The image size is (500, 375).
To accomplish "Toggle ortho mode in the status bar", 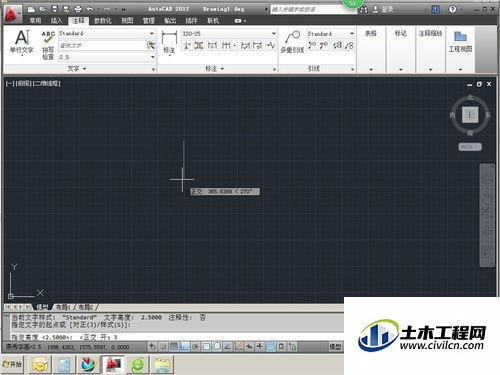I will click(x=184, y=347).
